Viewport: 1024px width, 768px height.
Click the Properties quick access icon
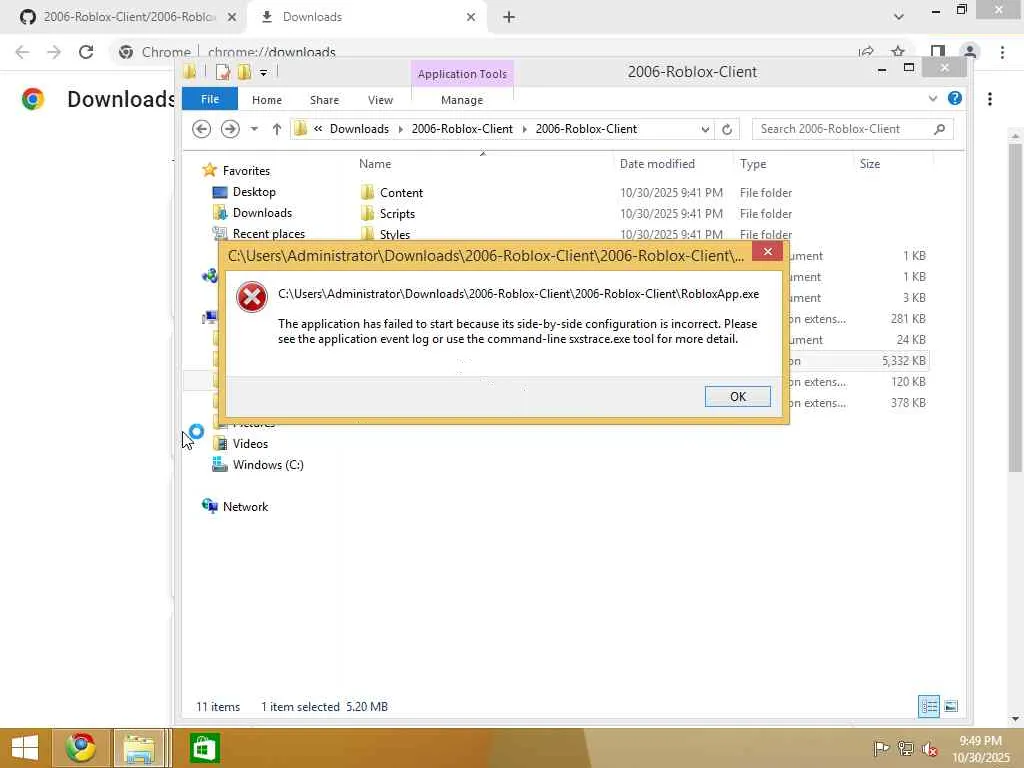click(223, 72)
